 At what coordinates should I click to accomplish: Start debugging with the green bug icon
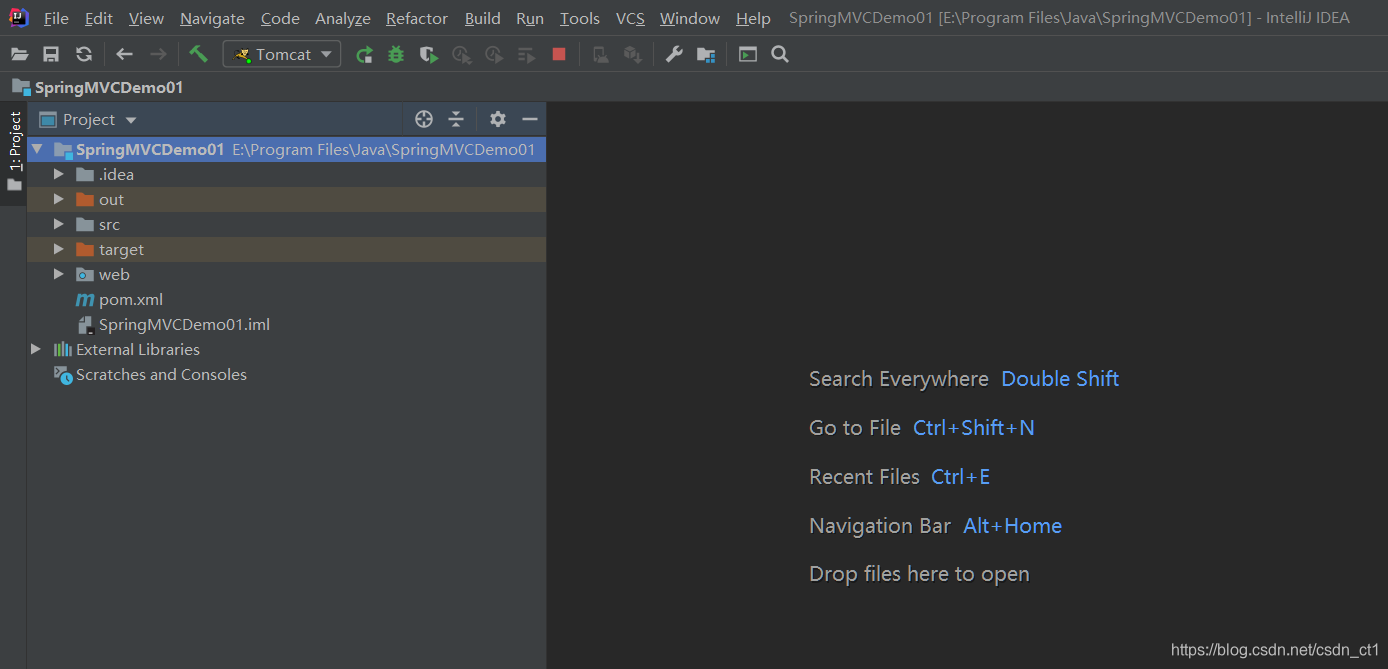click(396, 55)
